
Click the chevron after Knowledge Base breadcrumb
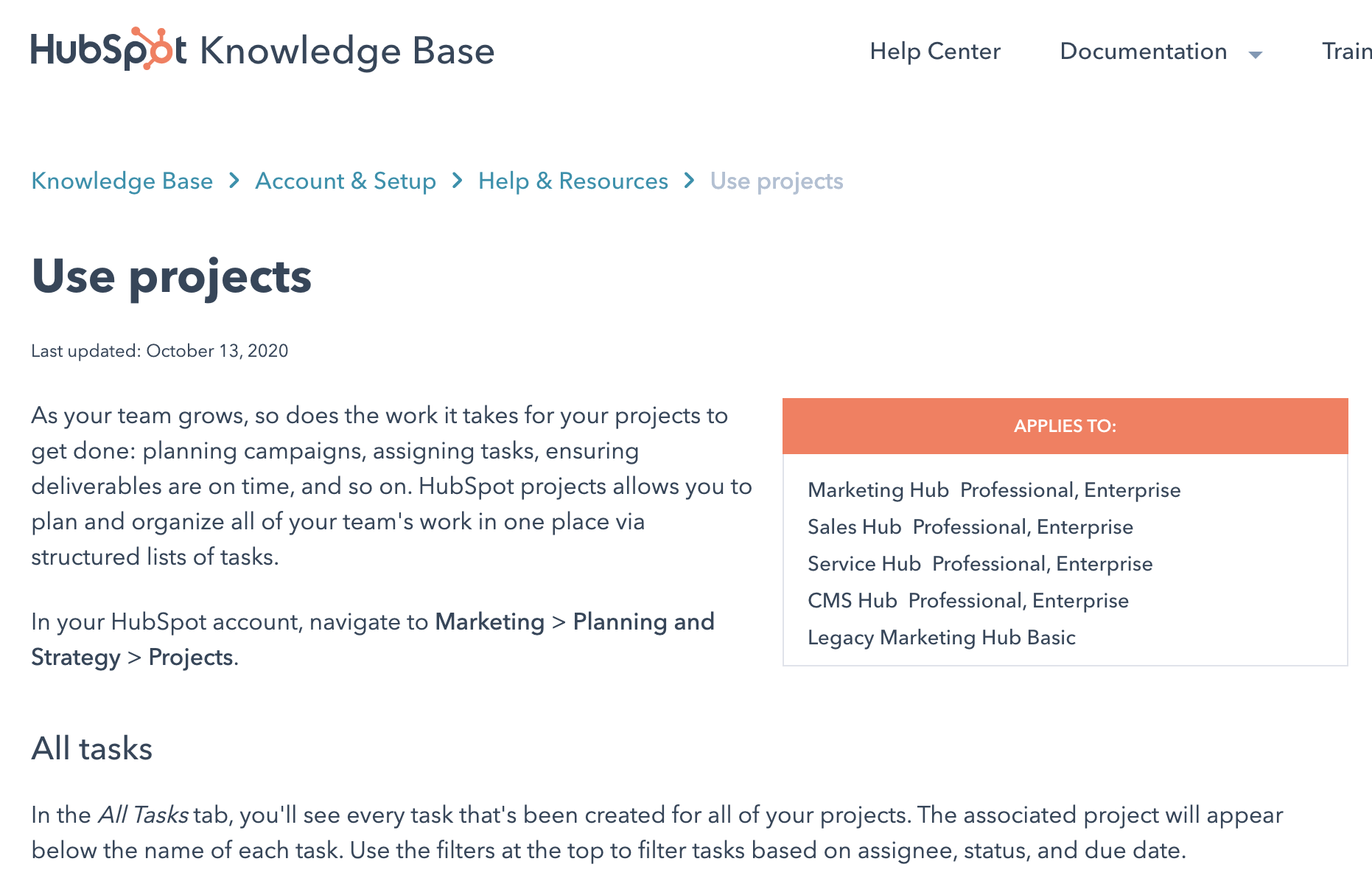pos(234,181)
